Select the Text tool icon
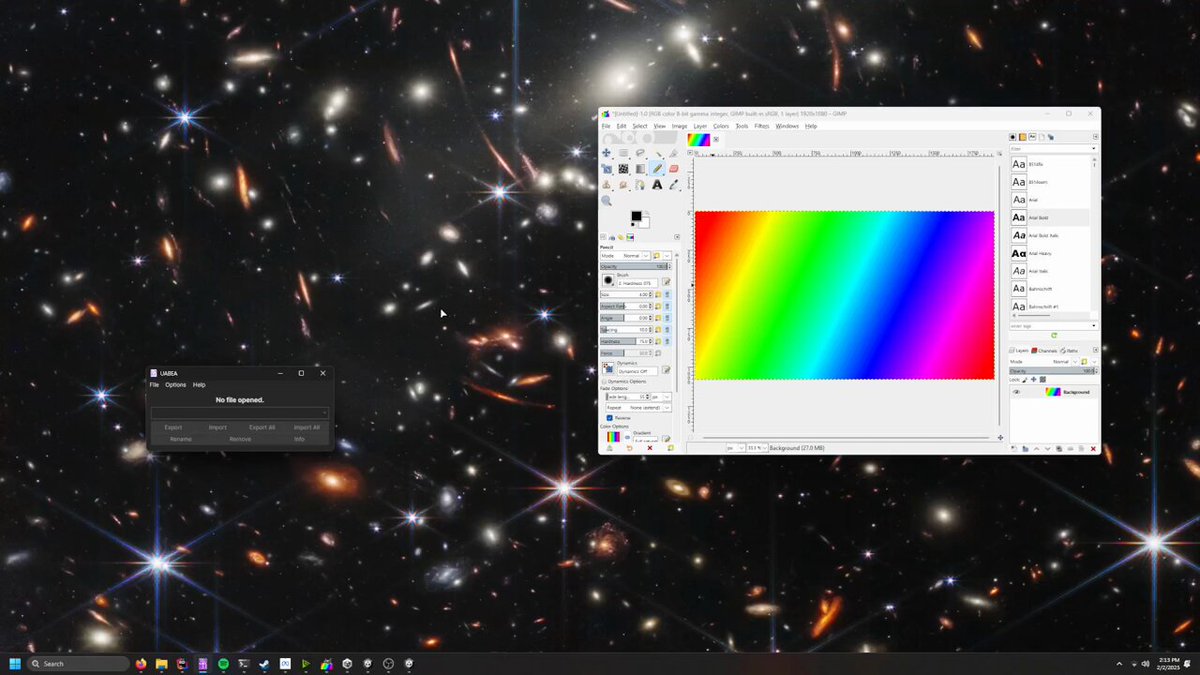Screen dimensions: 1200x675 657,184
